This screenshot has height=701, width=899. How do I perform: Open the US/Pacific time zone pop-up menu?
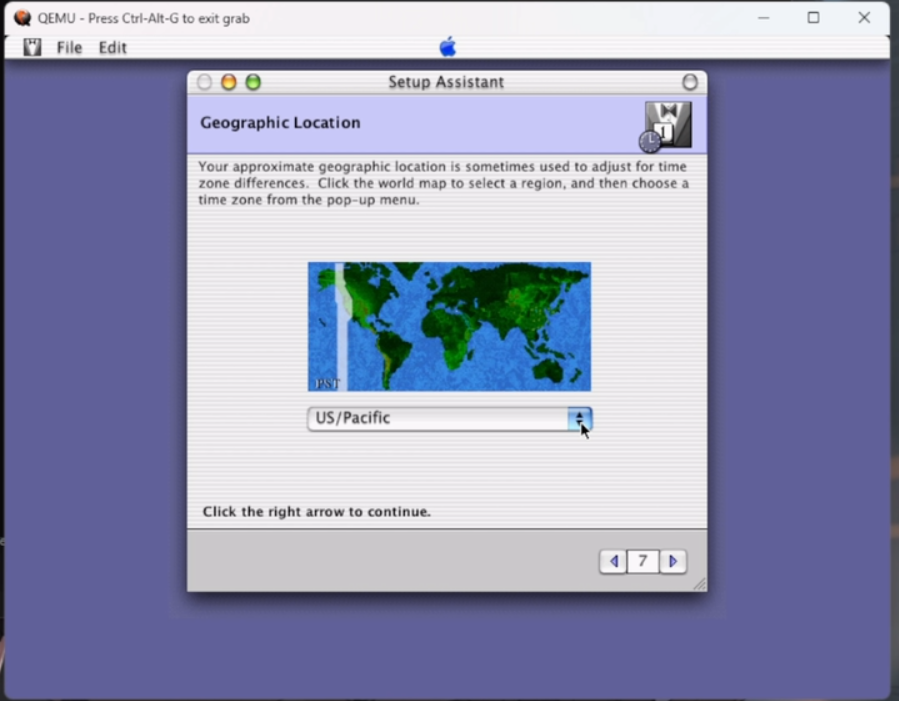[x=438, y=419]
